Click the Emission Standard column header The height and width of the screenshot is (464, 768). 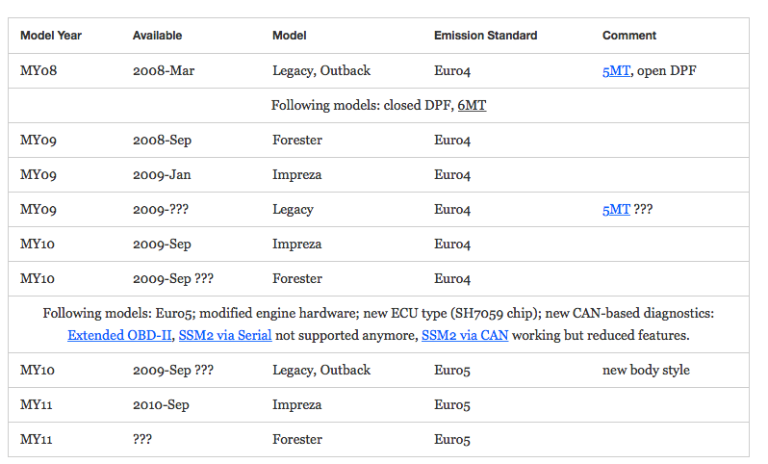coord(485,36)
